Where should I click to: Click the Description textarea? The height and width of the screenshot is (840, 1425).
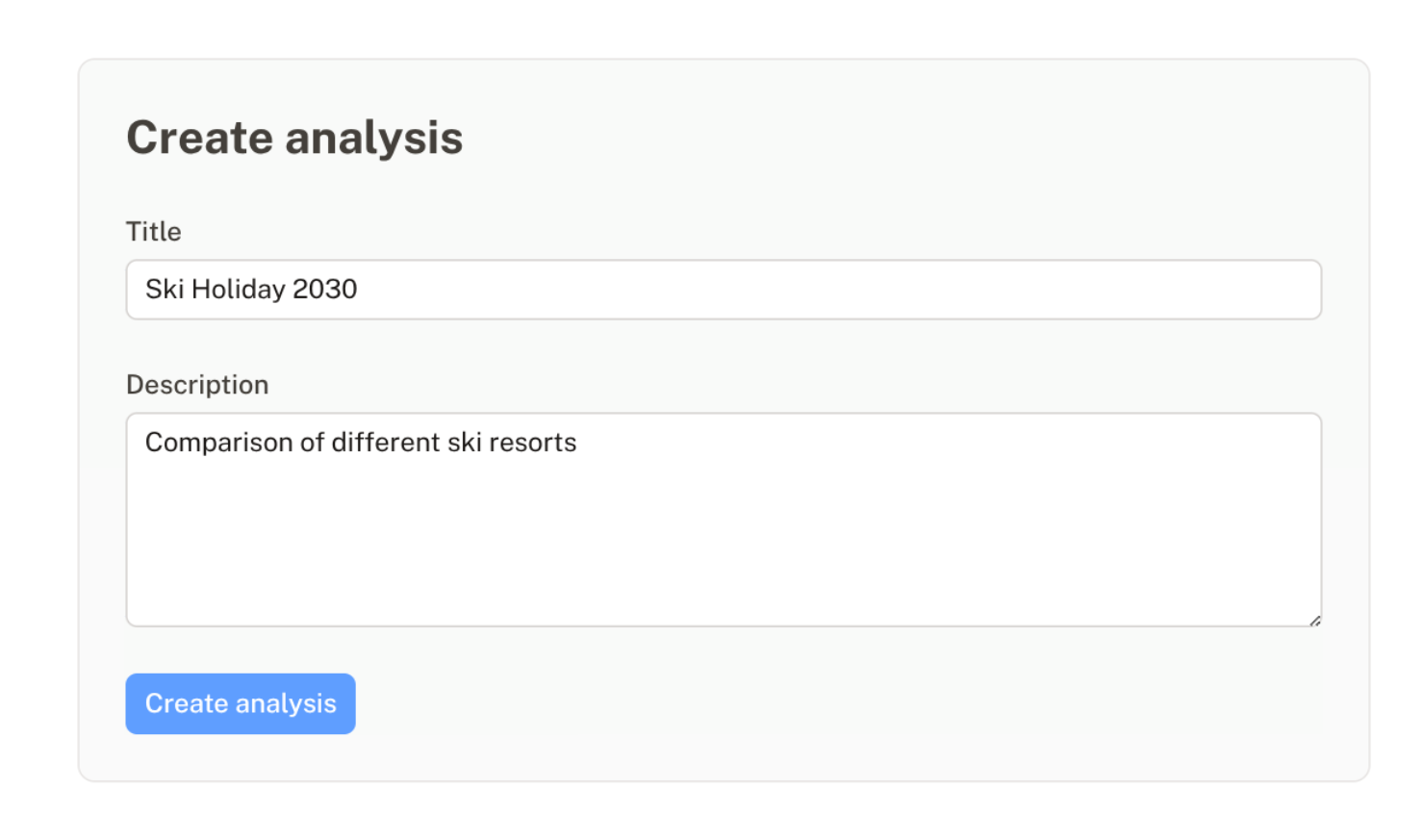point(722,520)
